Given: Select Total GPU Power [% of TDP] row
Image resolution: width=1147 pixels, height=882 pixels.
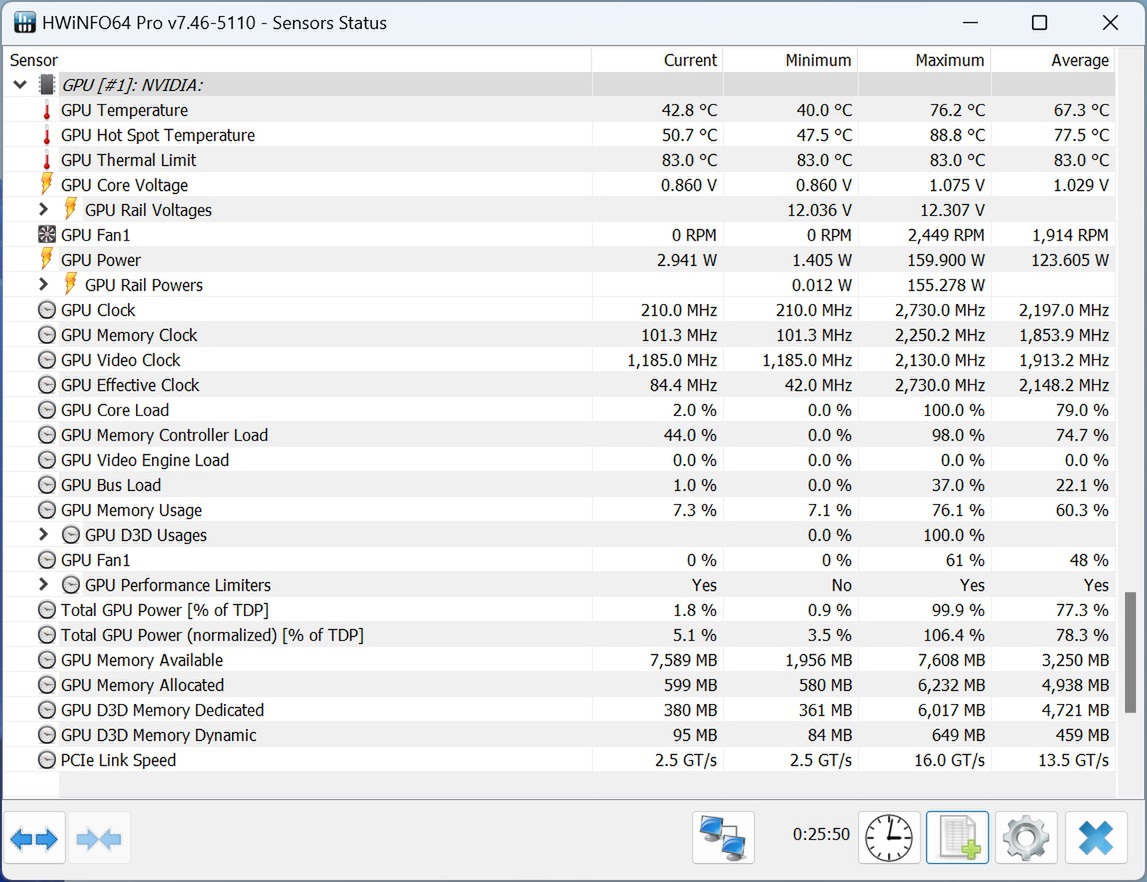Looking at the screenshot, I should point(560,610).
